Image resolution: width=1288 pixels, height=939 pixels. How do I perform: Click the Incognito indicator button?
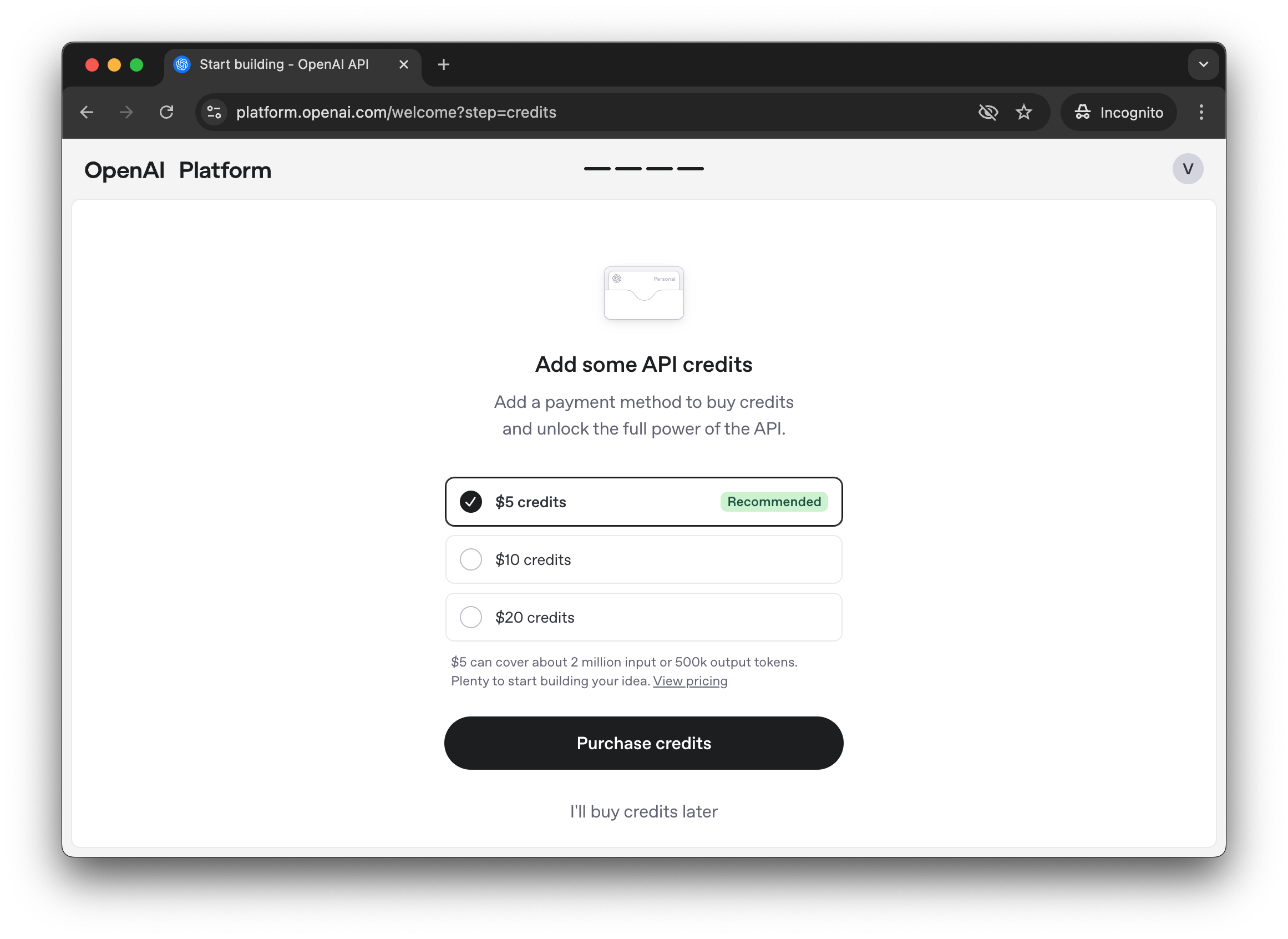[1118, 112]
